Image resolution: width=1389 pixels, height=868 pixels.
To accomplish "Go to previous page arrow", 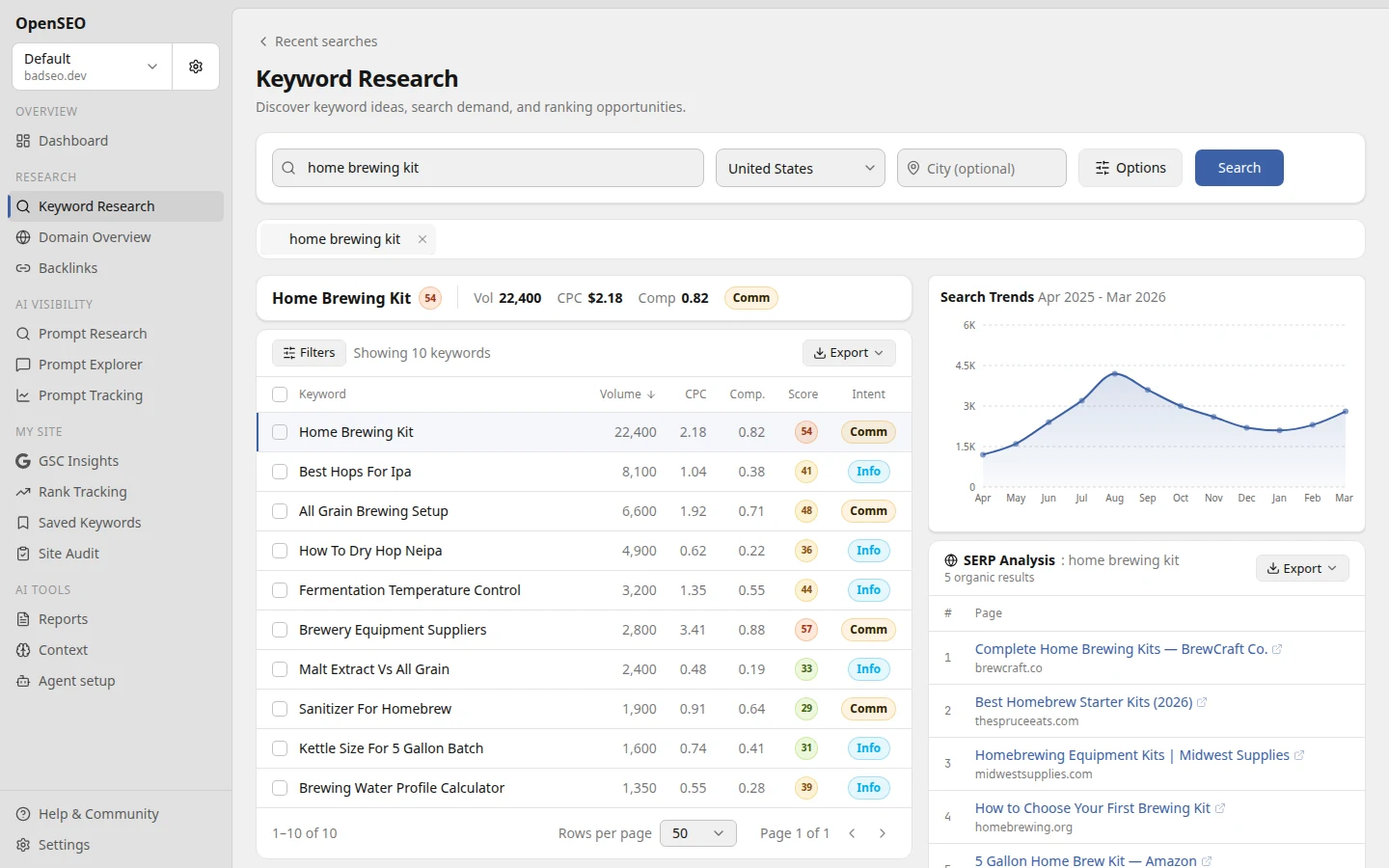I will 852,833.
